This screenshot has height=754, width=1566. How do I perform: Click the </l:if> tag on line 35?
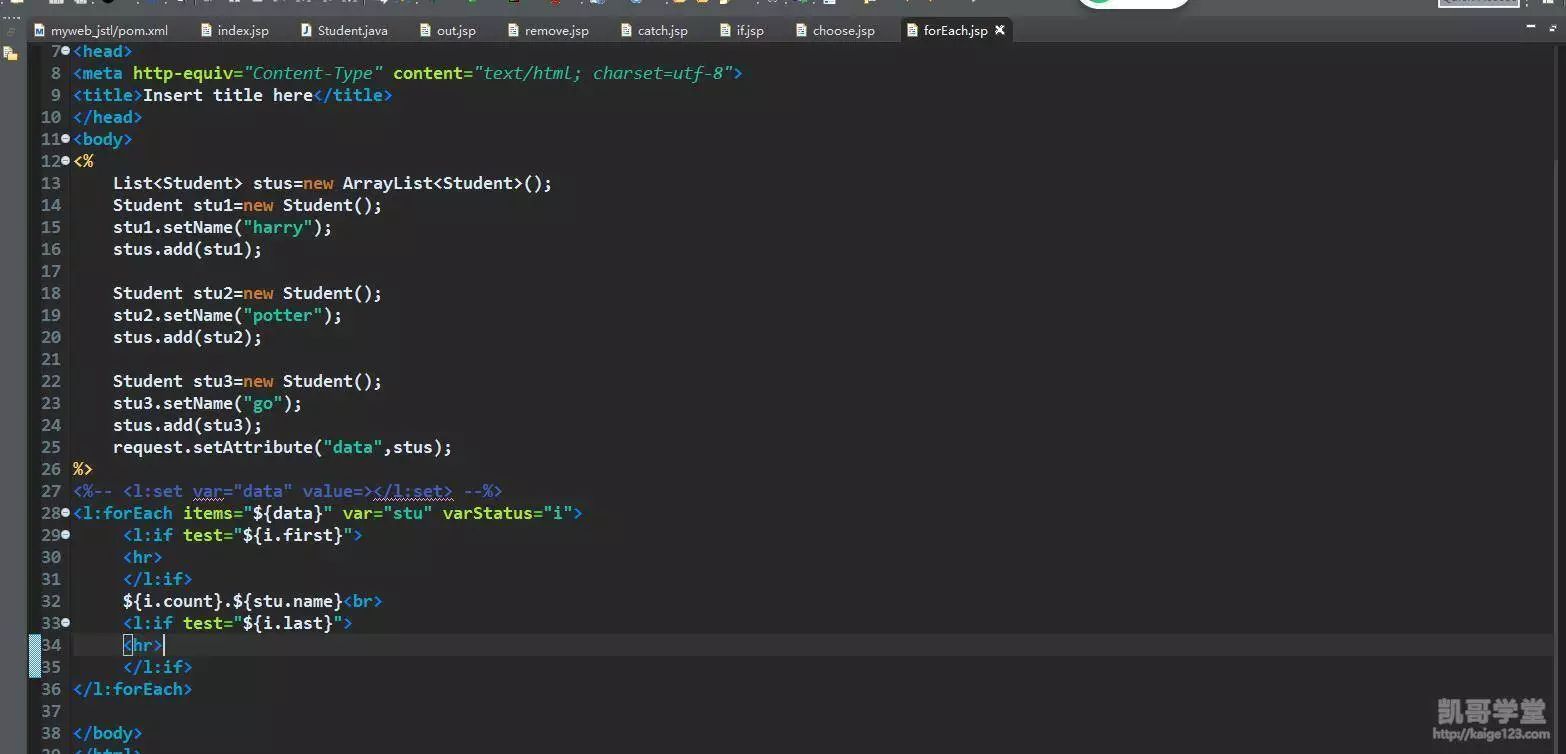(x=158, y=667)
